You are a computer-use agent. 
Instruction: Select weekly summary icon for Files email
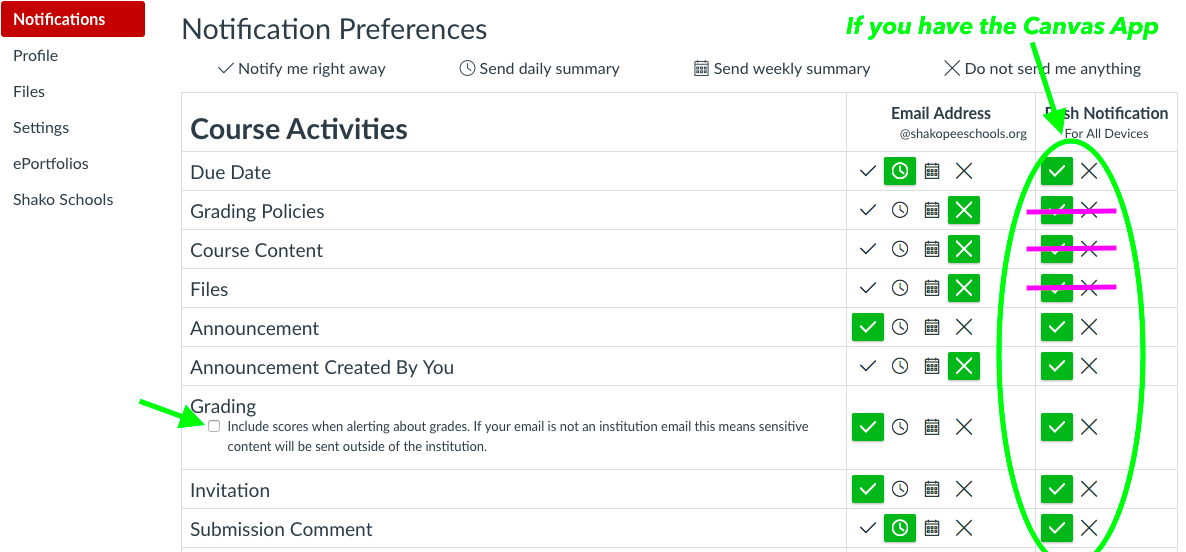pos(932,289)
